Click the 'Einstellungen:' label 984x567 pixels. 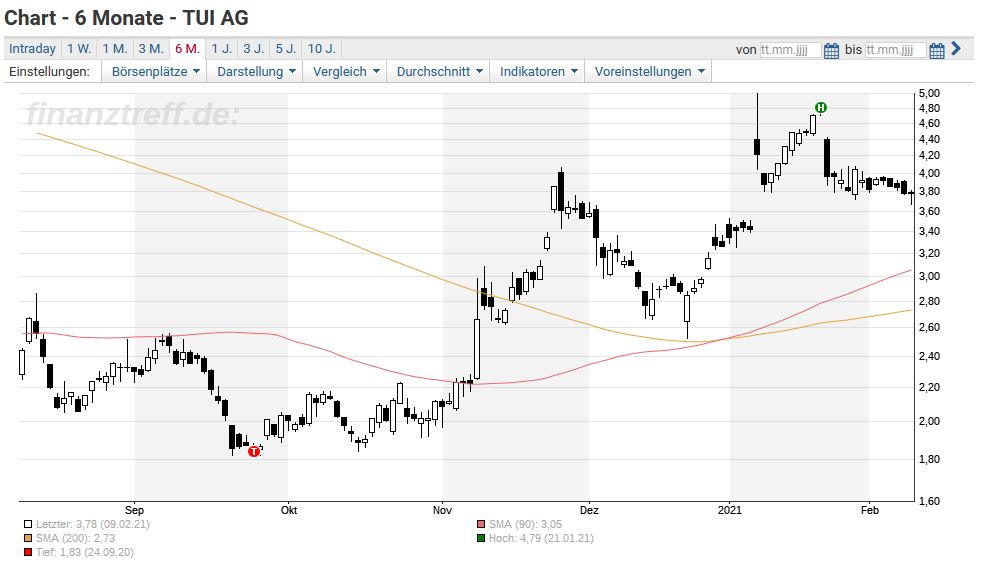click(x=50, y=72)
